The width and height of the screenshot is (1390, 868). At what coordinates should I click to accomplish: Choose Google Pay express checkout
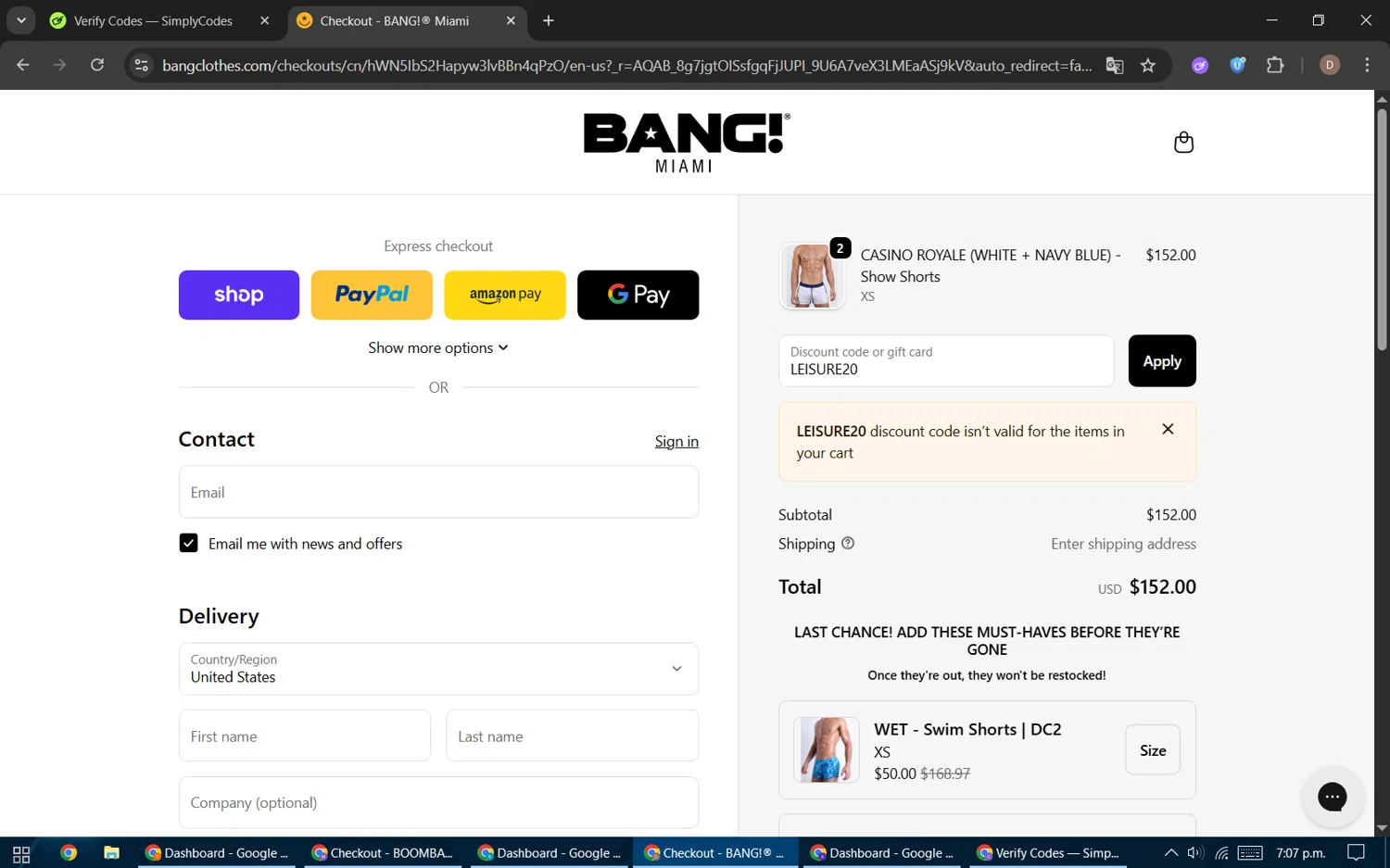coord(638,295)
